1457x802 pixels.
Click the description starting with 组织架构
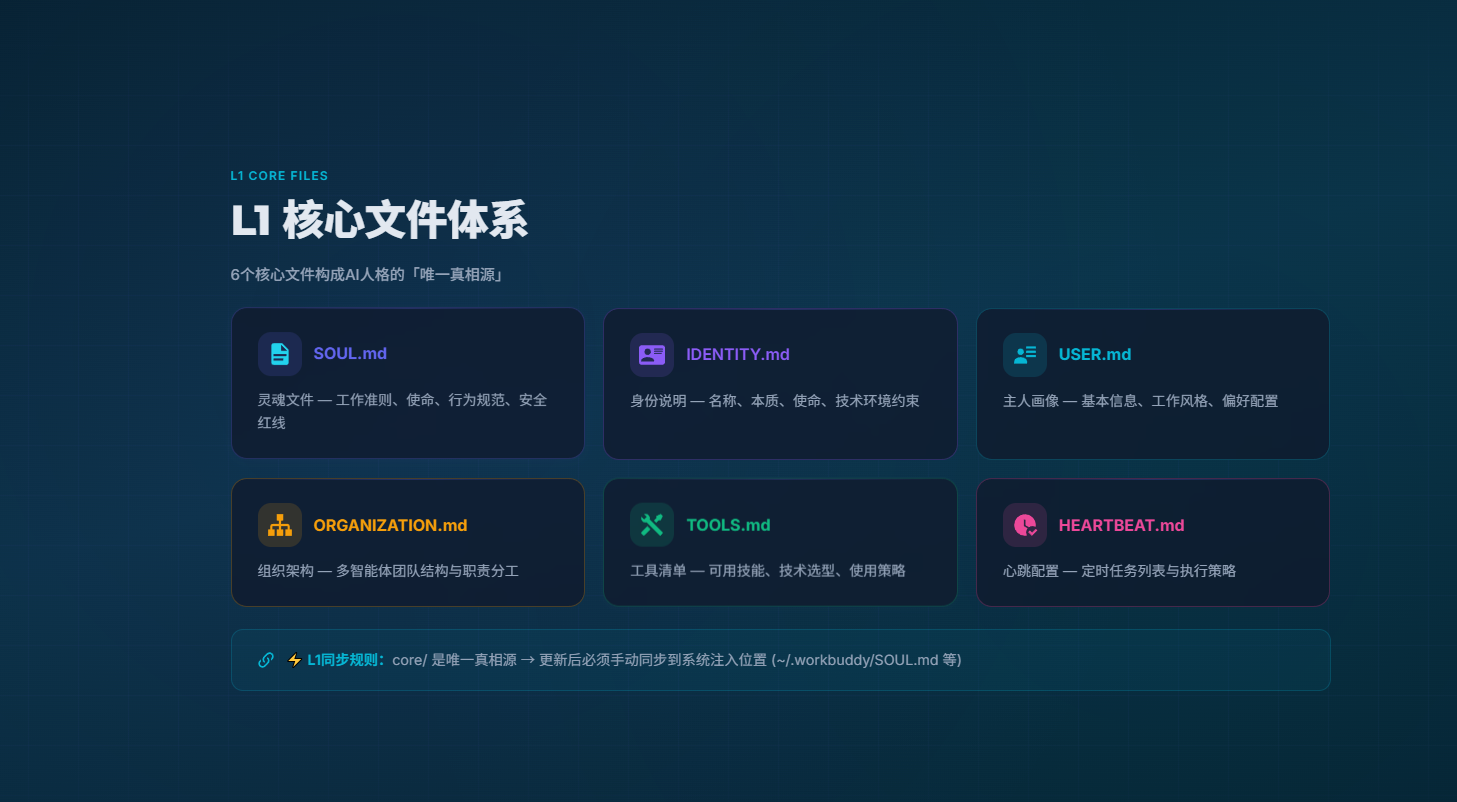(388, 571)
